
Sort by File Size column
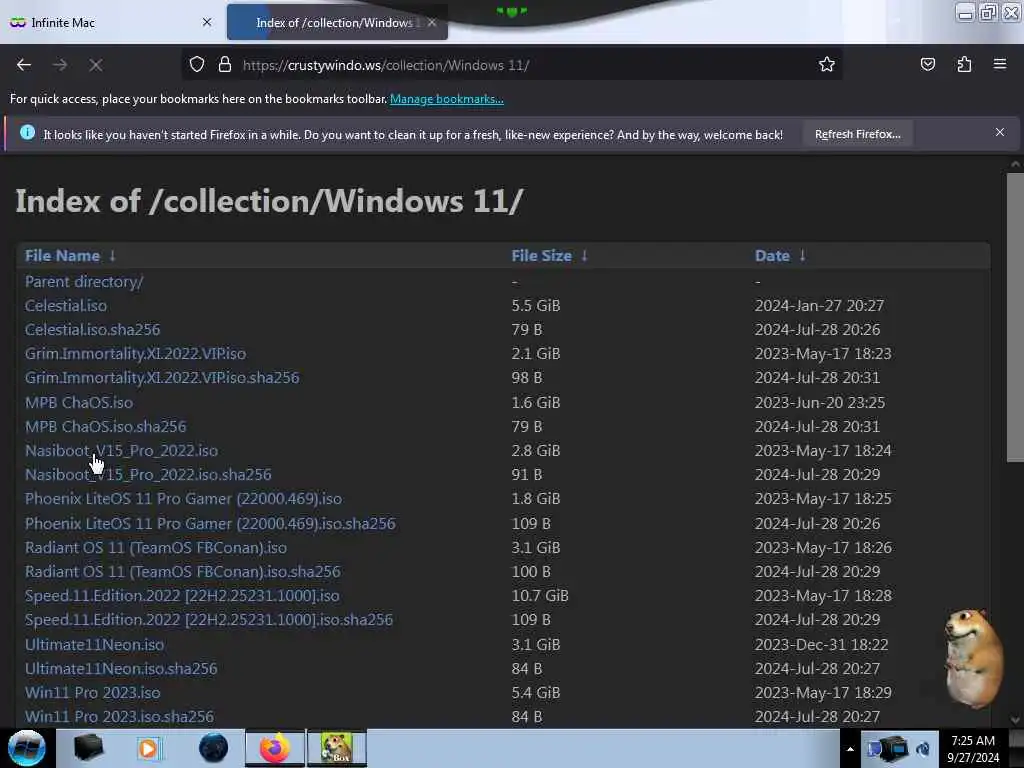pyautogui.click(x=549, y=255)
